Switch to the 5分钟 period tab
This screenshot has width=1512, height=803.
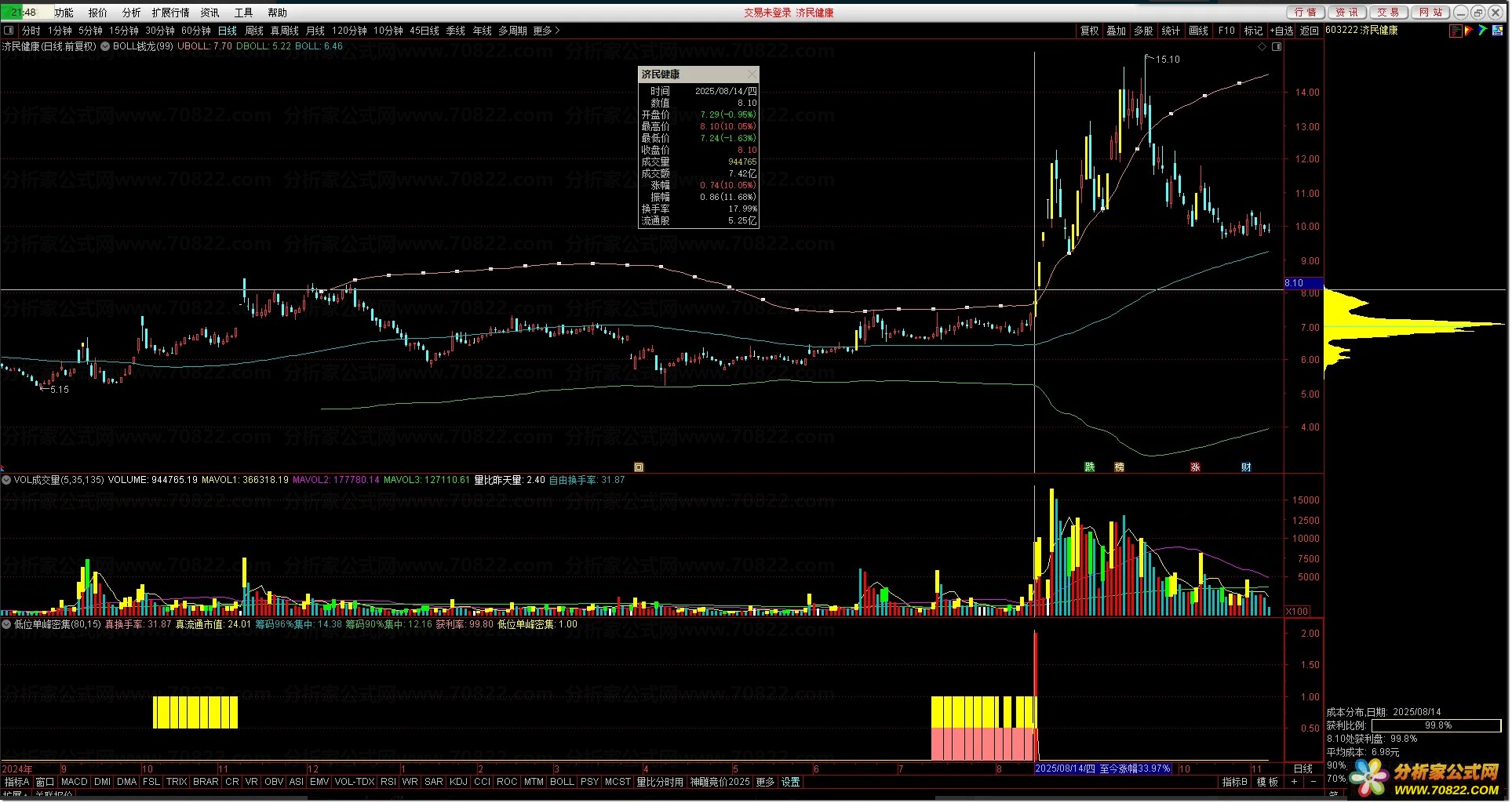pos(91,31)
